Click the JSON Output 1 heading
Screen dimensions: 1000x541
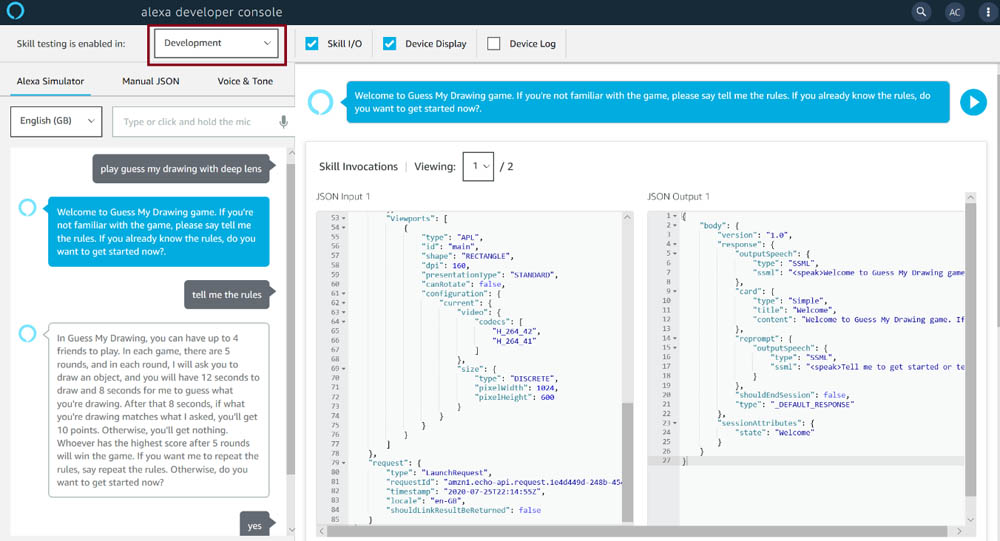678,196
